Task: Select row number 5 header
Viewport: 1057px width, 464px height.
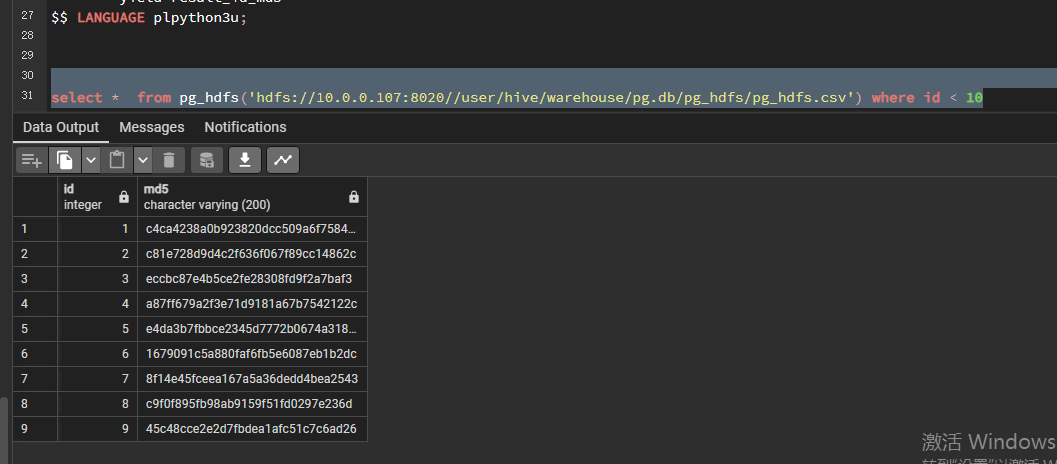Action: (x=35, y=329)
